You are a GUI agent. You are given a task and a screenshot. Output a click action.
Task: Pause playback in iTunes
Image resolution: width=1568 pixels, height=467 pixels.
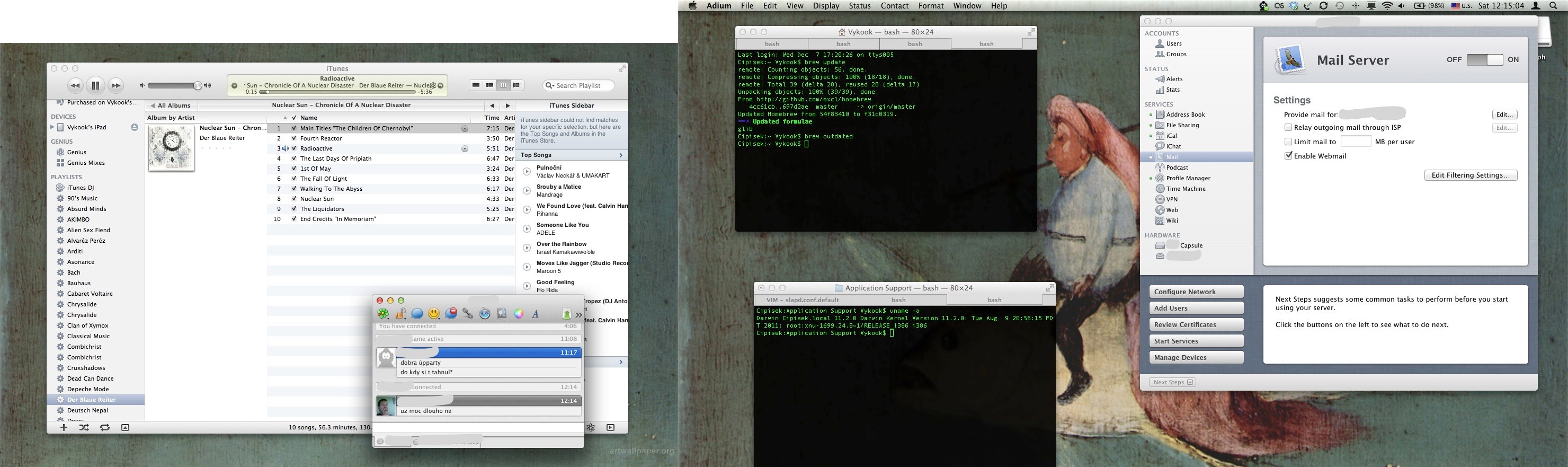(95, 85)
